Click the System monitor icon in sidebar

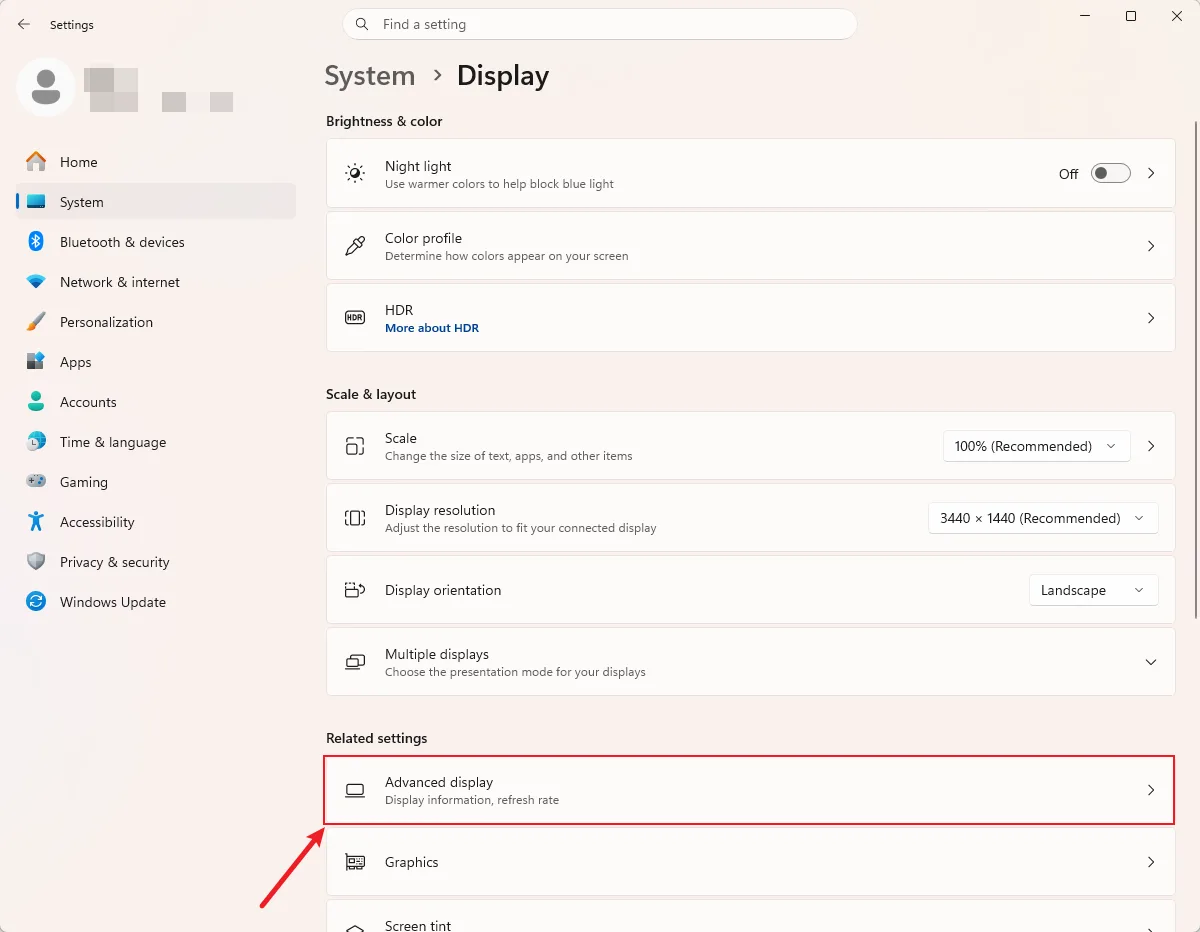coord(36,202)
